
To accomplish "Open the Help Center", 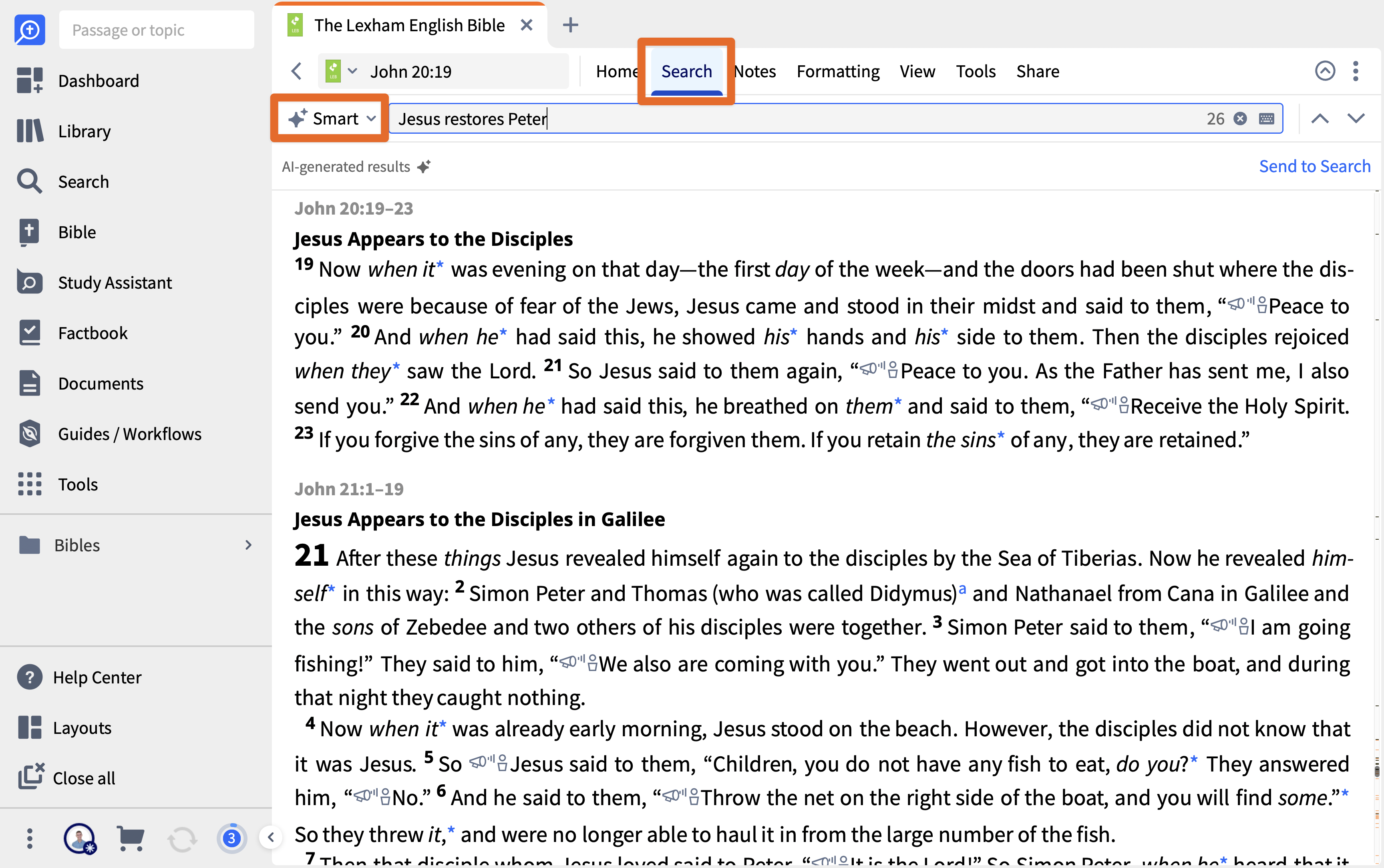I will coord(79,677).
